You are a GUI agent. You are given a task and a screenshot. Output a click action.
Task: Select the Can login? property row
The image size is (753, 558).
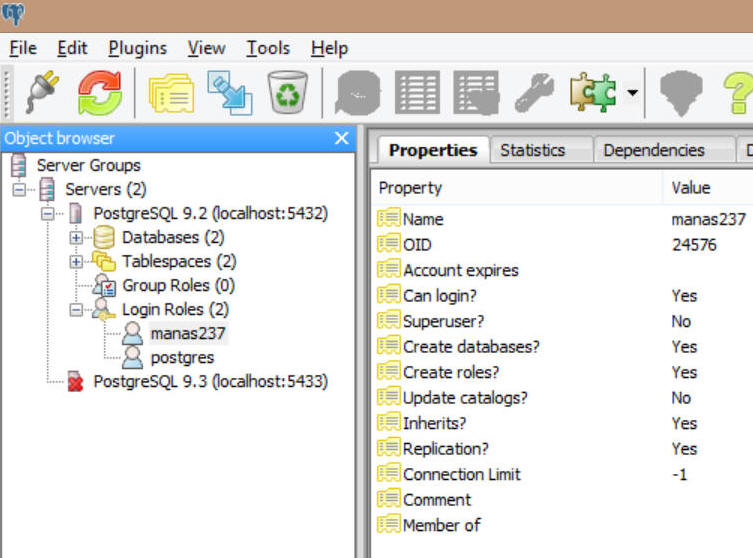563,295
